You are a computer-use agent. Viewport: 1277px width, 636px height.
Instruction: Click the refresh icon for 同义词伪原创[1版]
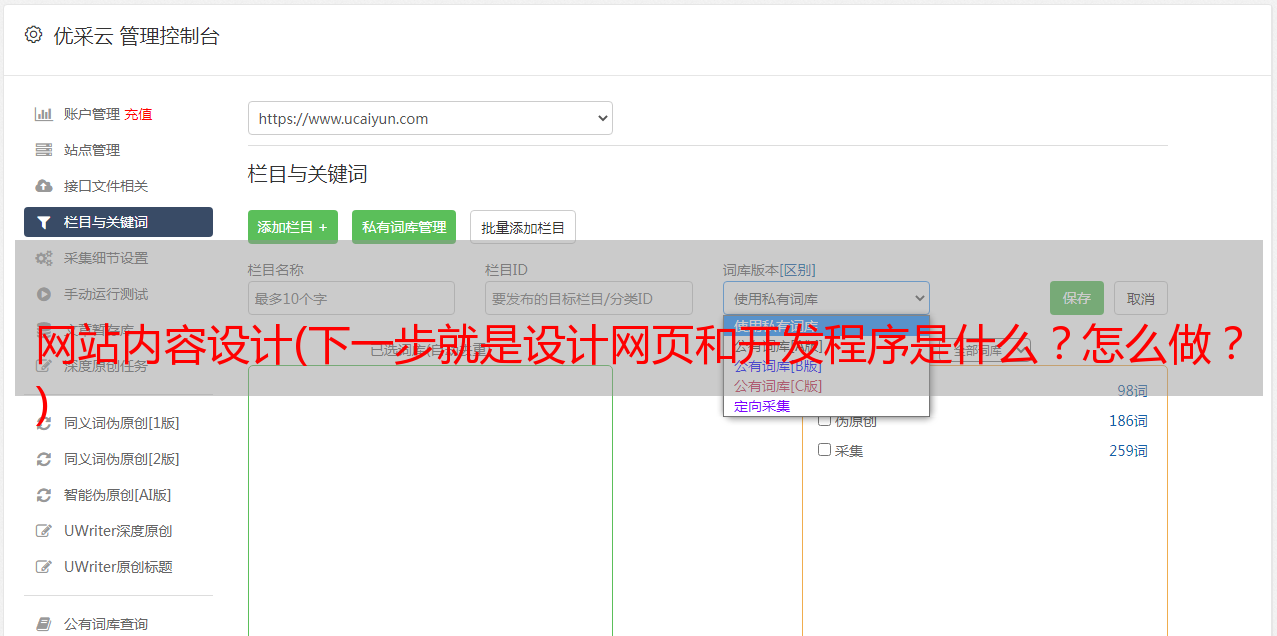(43, 423)
